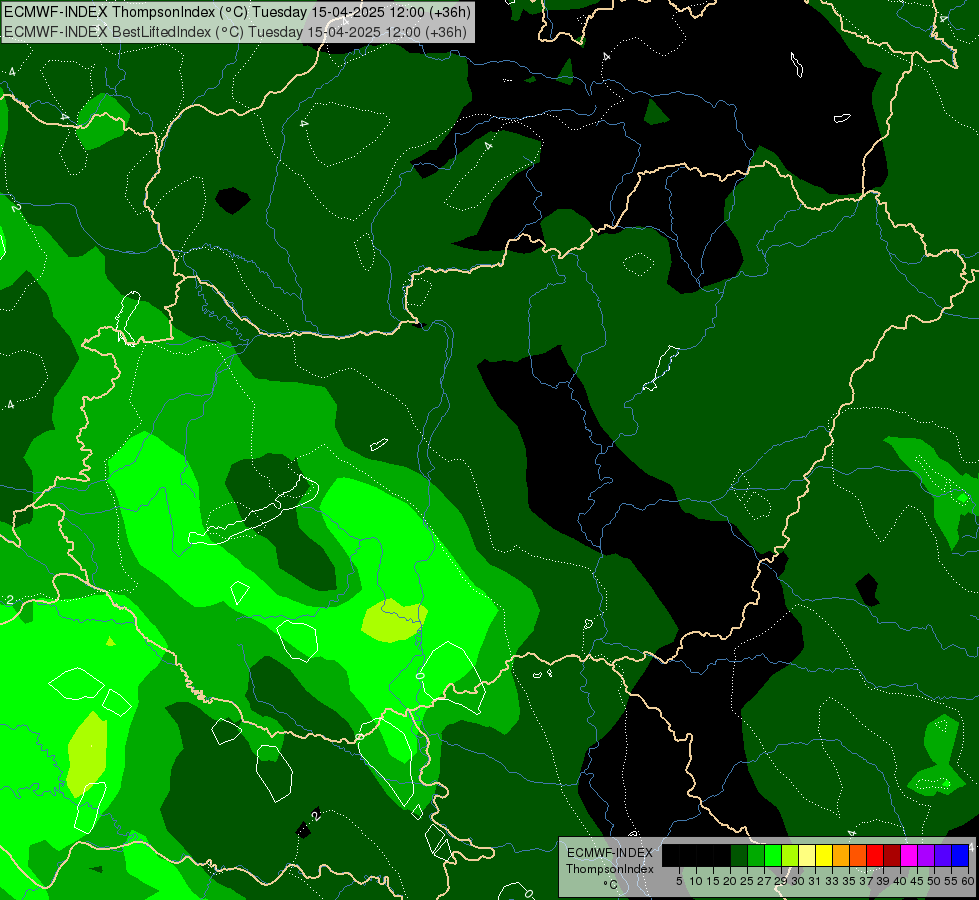Click the legend scale value 60
The height and width of the screenshot is (900, 979).
tap(968, 881)
